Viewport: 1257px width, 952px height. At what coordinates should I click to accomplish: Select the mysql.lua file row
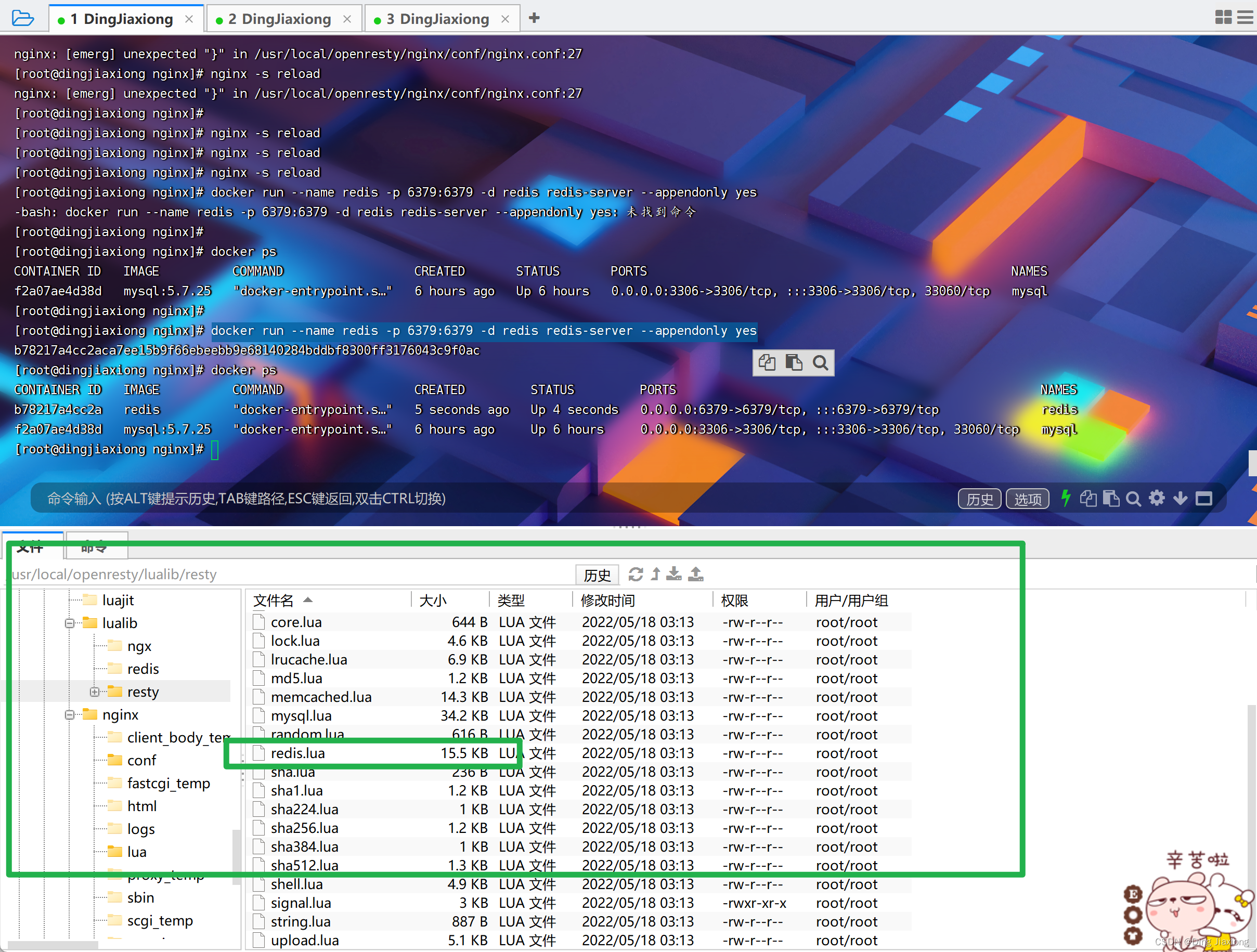point(580,716)
